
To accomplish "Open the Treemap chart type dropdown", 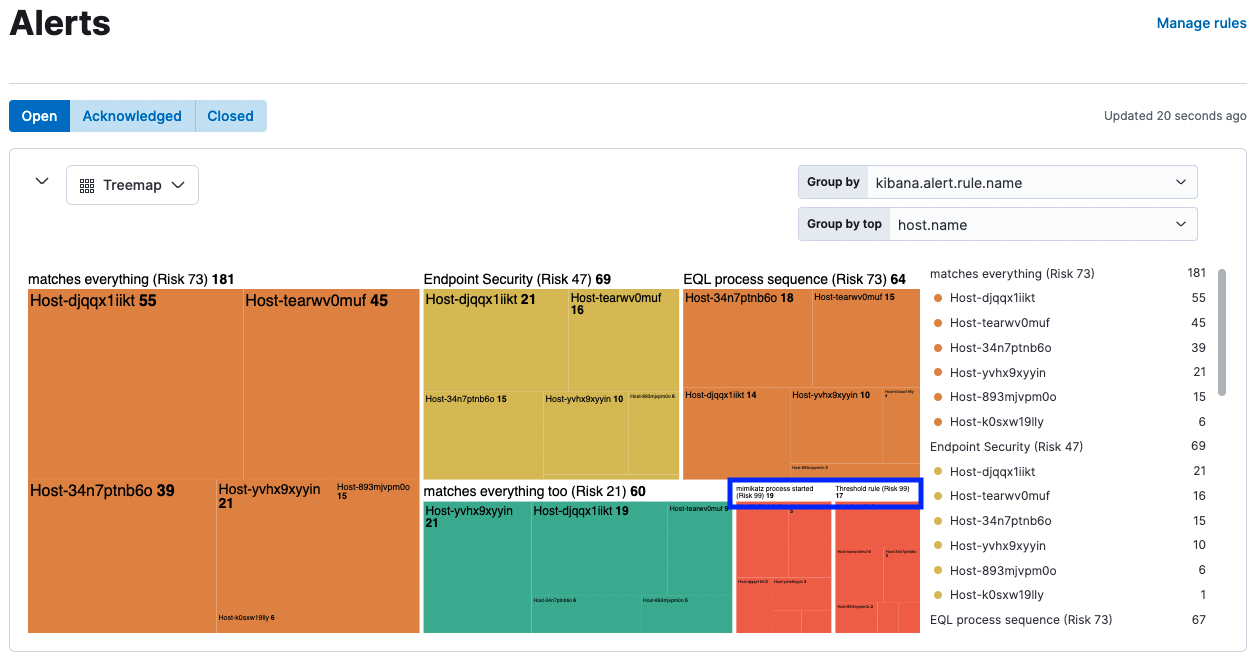I will coord(132,185).
